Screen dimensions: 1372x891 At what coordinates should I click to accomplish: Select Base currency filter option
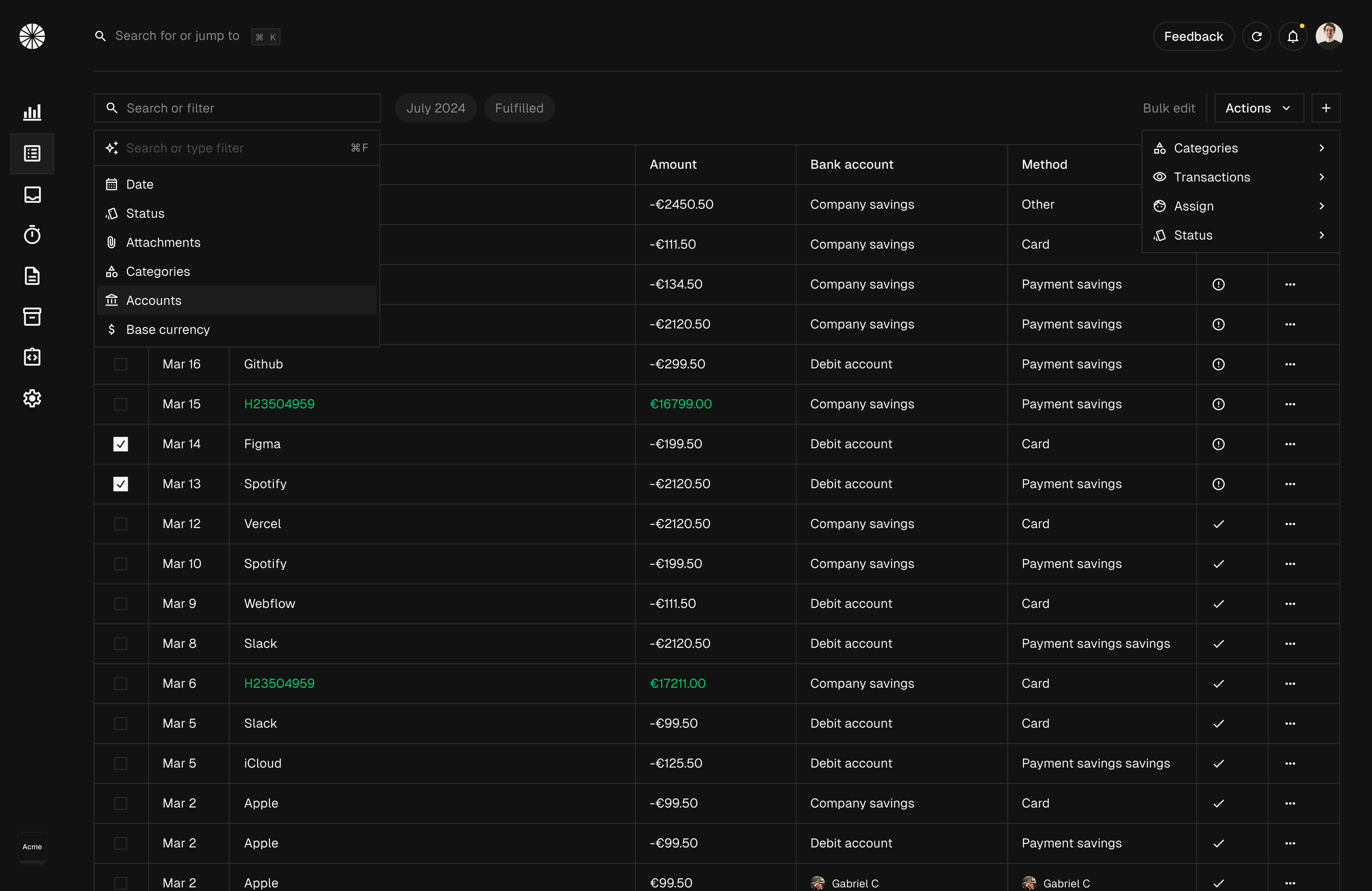pos(168,330)
